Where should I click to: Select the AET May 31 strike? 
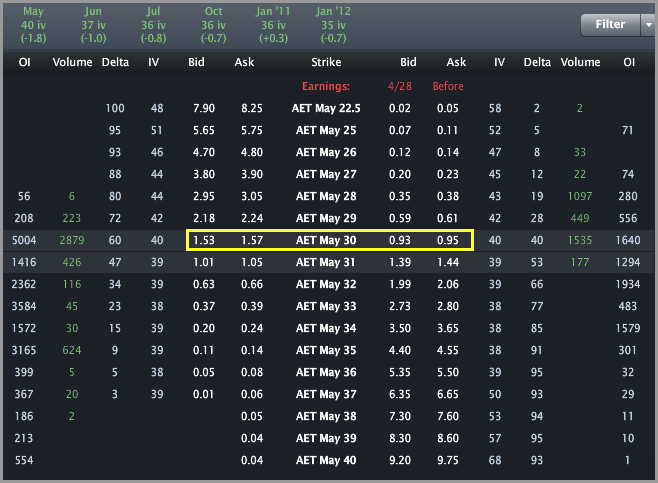coord(325,262)
